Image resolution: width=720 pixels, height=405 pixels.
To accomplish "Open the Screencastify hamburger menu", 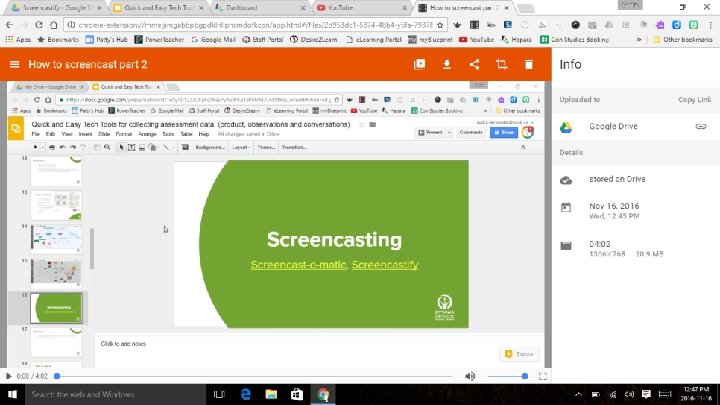I will (14, 64).
